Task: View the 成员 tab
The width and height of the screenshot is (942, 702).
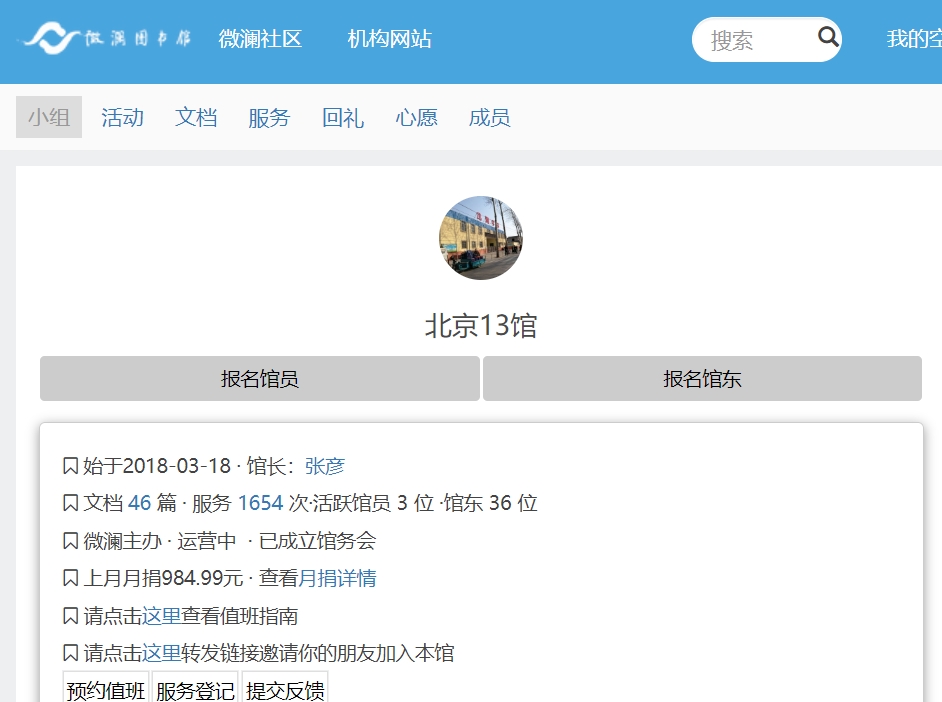Action: 489,118
